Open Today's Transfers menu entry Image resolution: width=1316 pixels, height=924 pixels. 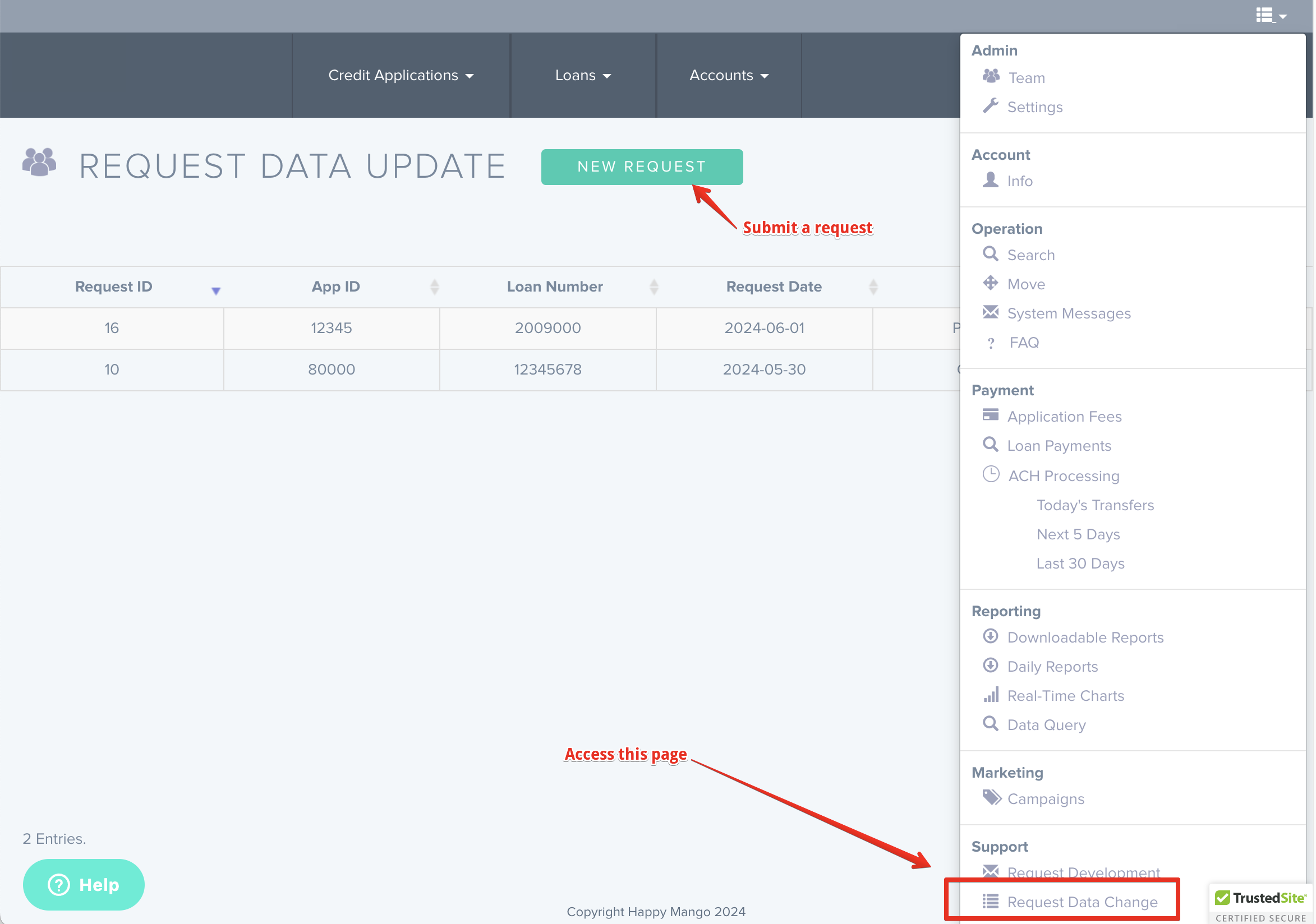tap(1095, 505)
